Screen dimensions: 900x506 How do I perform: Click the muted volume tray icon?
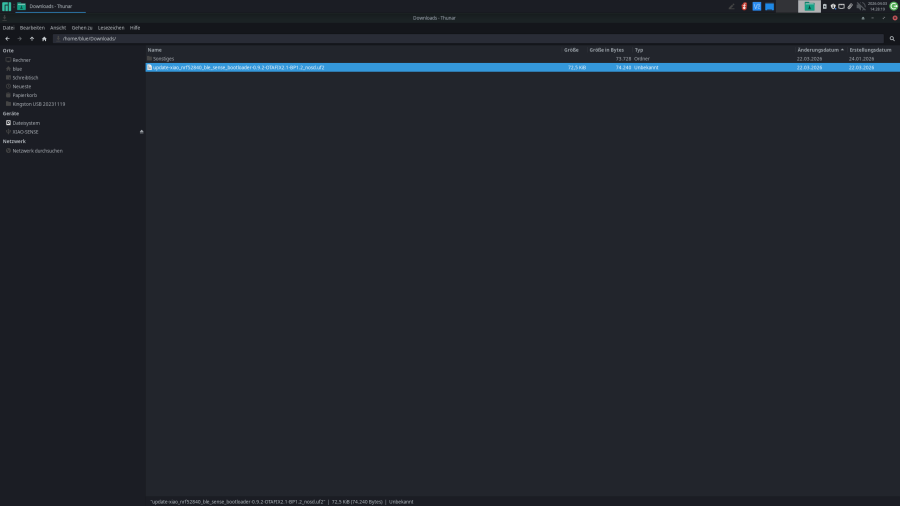861,6
